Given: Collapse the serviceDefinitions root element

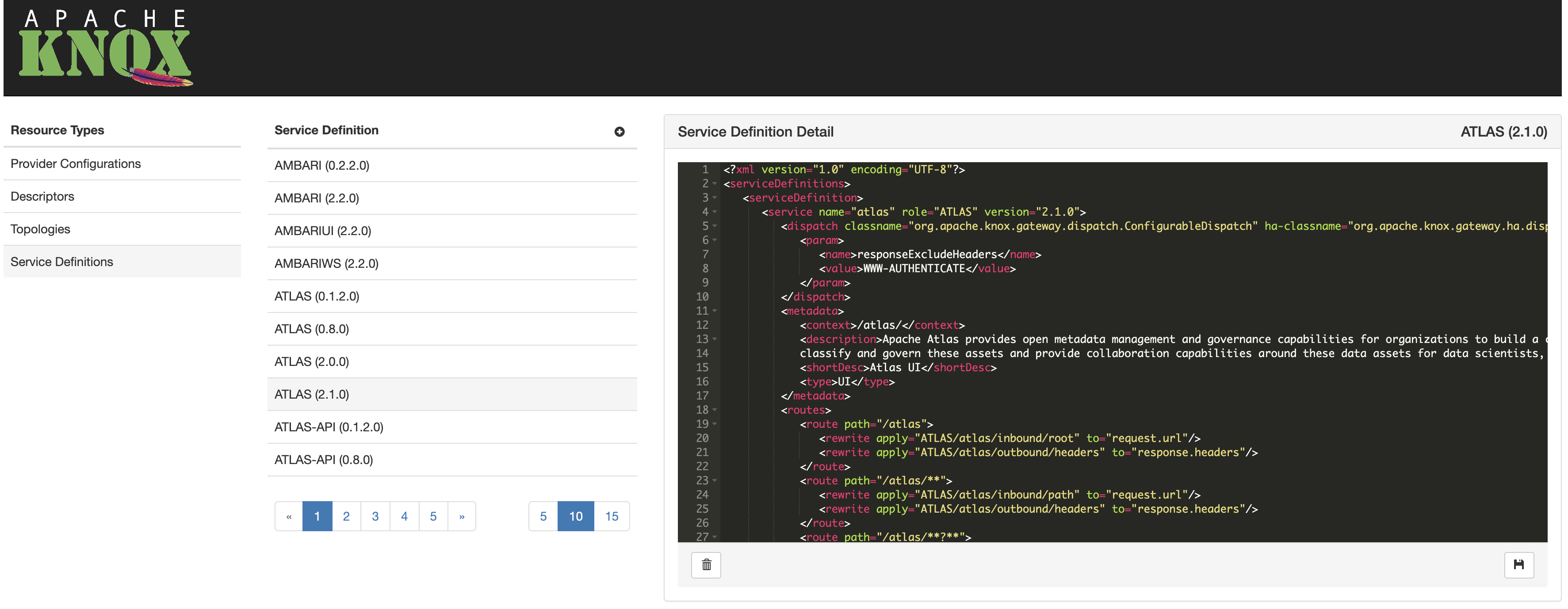Looking at the screenshot, I should pyautogui.click(x=714, y=184).
